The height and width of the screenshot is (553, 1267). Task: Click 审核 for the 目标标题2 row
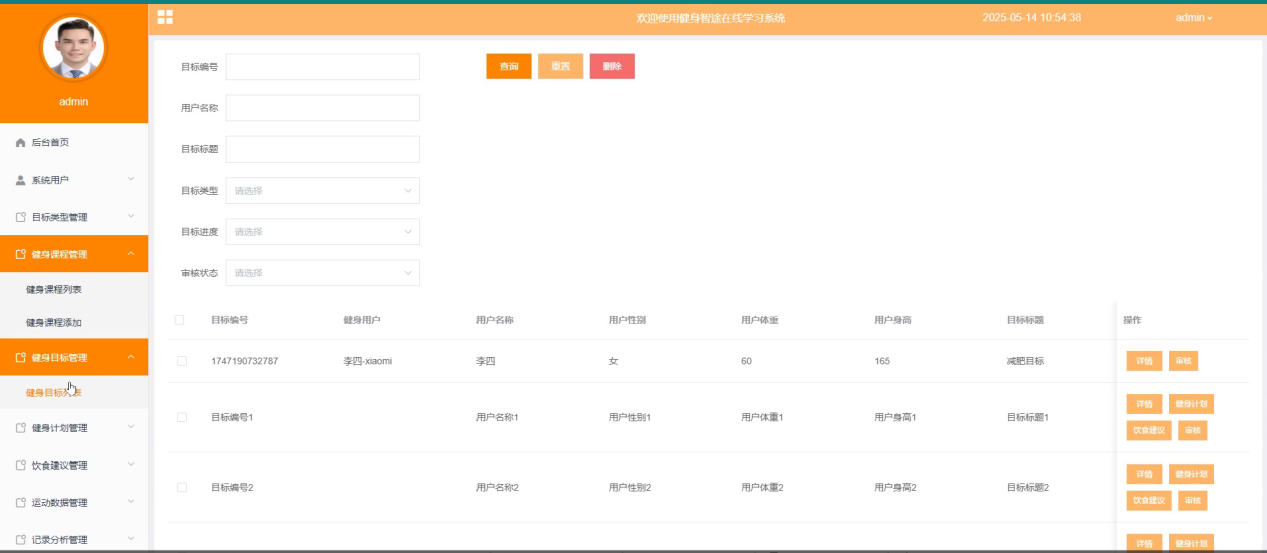(x=1193, y=500)
